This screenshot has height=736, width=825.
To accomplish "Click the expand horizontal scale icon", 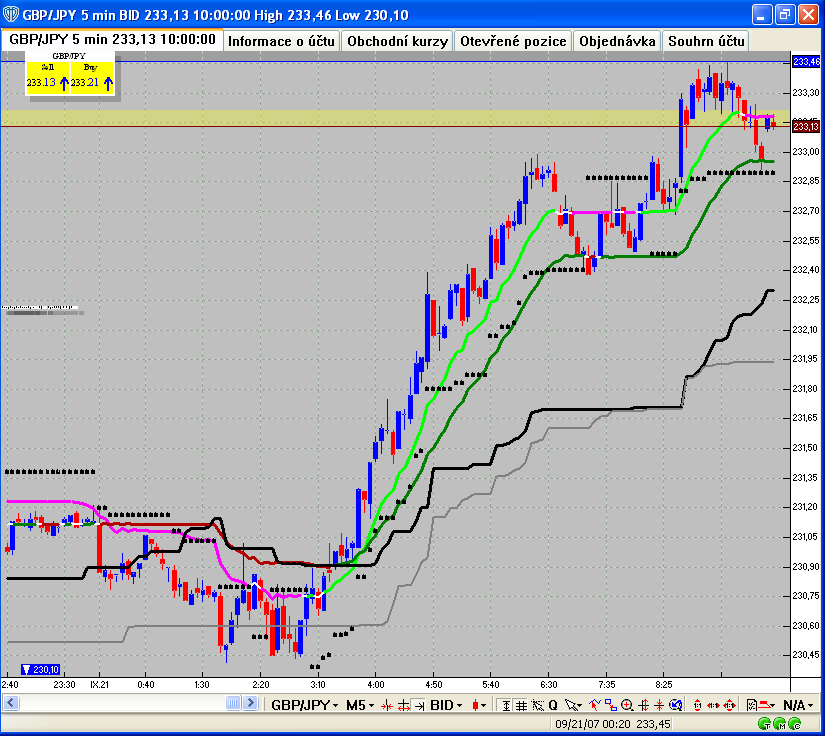I will 404,705.
